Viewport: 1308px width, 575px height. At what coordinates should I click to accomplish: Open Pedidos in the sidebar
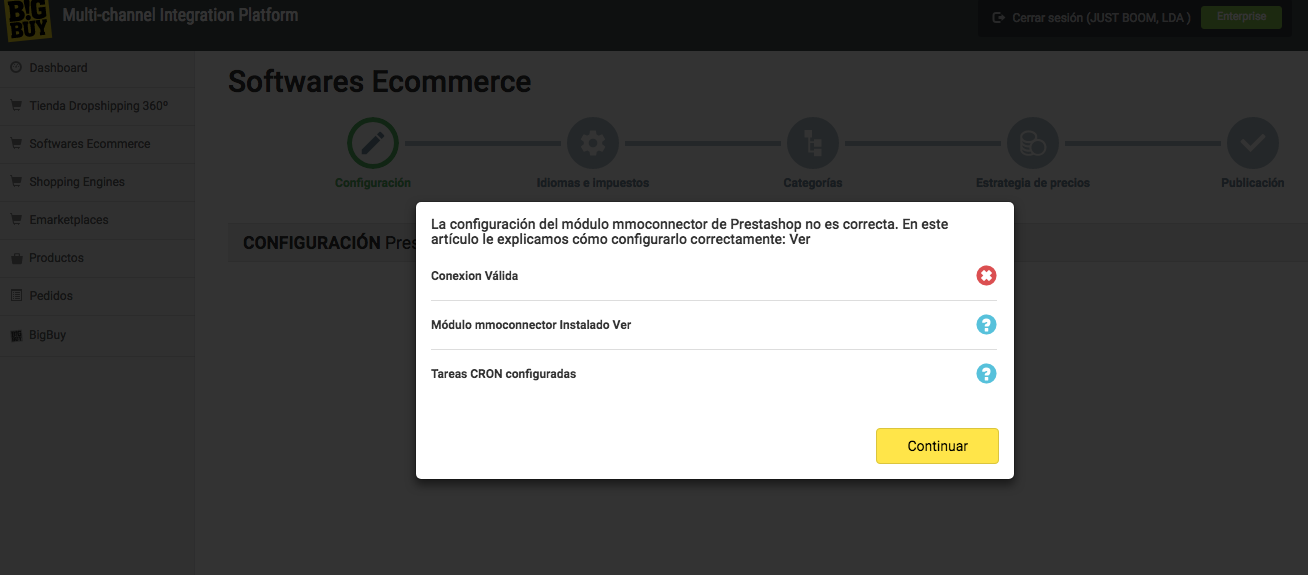51,296
